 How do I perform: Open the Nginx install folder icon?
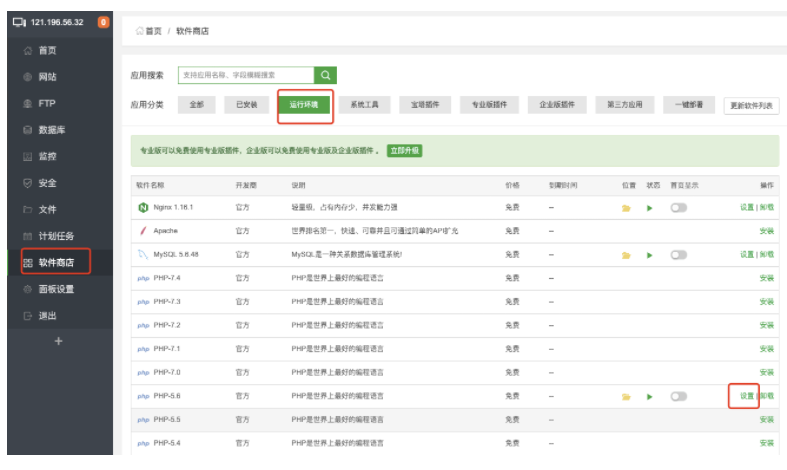(x=627, y=208)
